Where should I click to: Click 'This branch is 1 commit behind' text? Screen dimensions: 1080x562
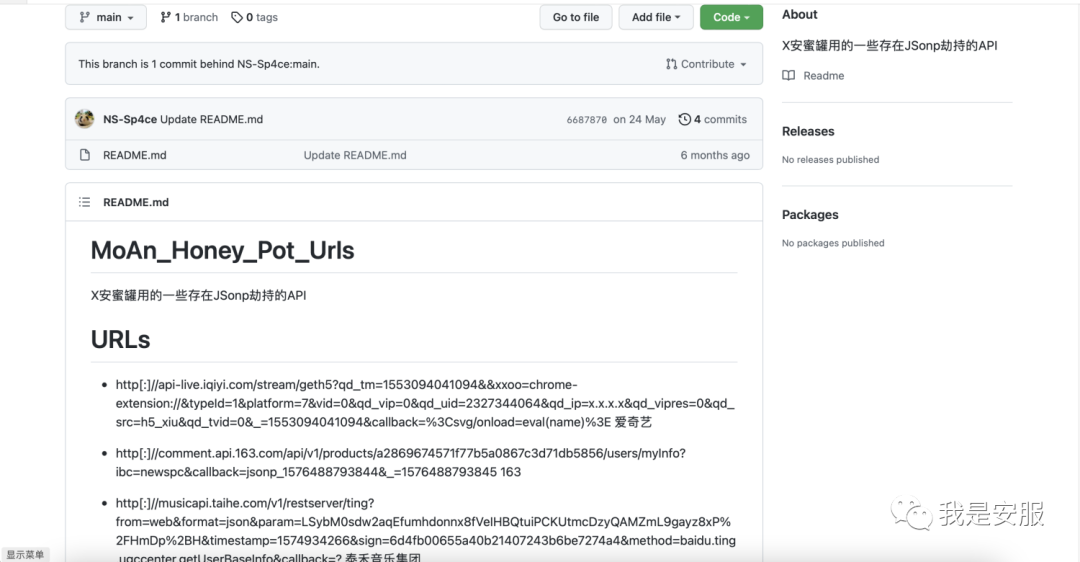tap(199, 64)
